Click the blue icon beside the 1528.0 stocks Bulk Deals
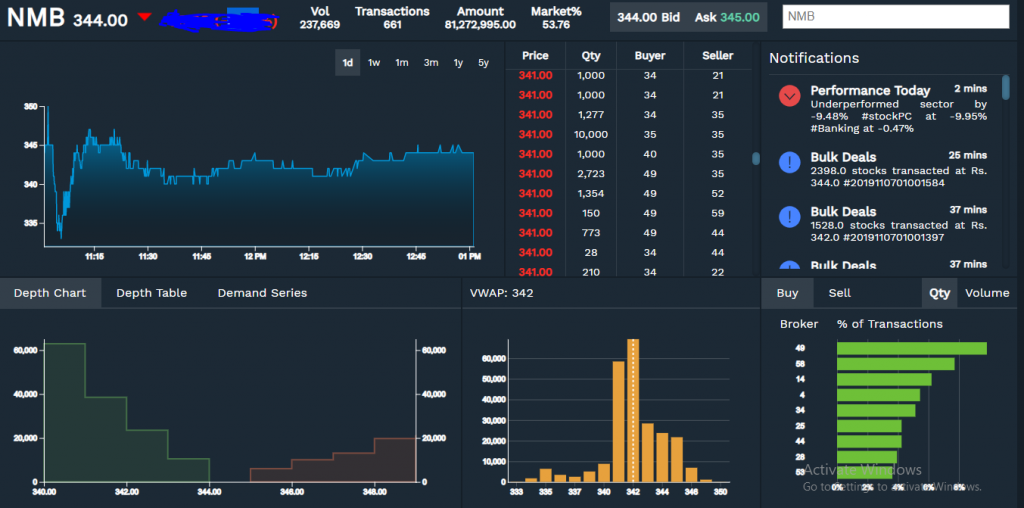This screenshot has height=508, width=1024. coord(790,217)
